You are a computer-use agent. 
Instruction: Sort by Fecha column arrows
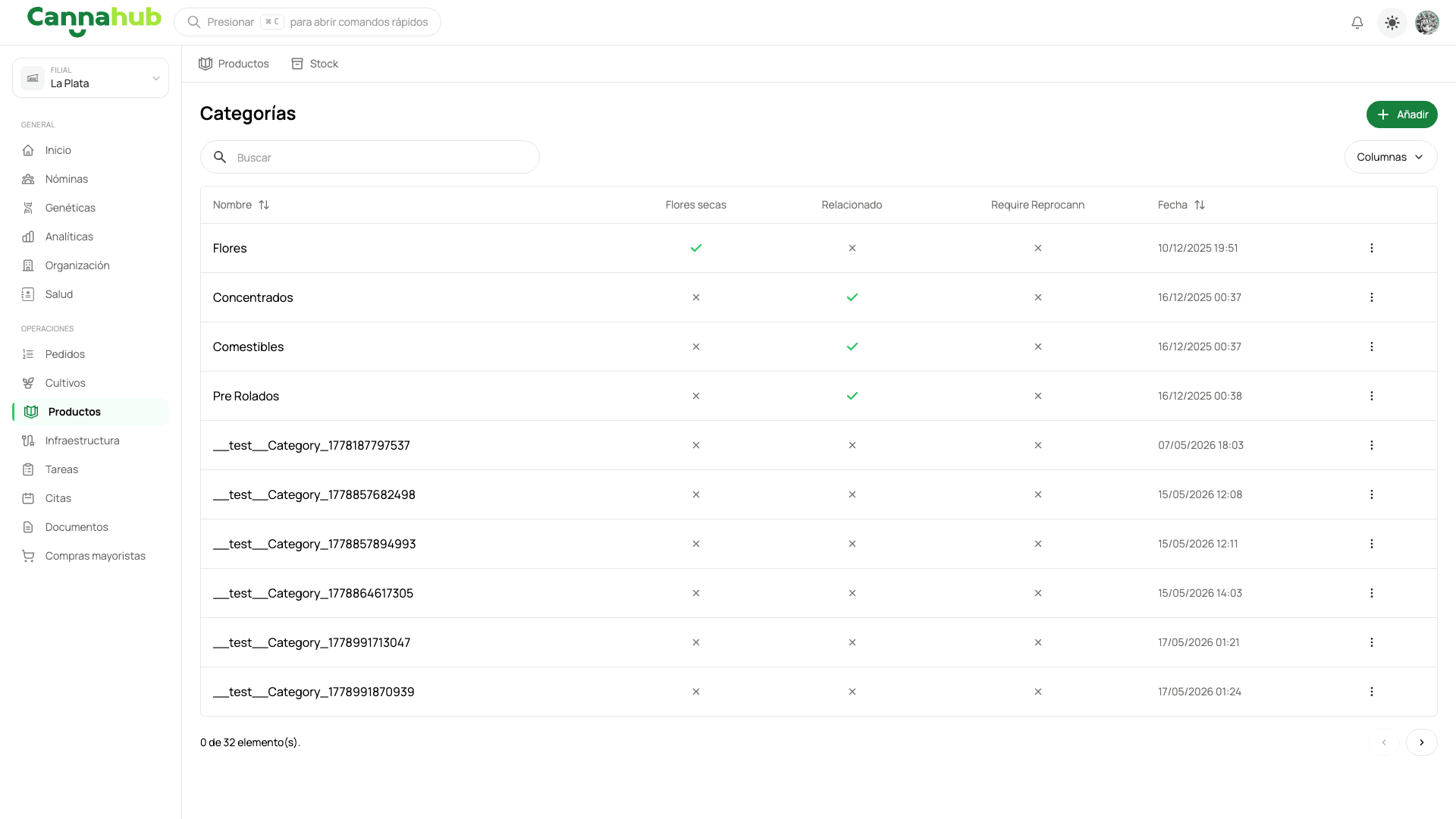pos(1200,205)
